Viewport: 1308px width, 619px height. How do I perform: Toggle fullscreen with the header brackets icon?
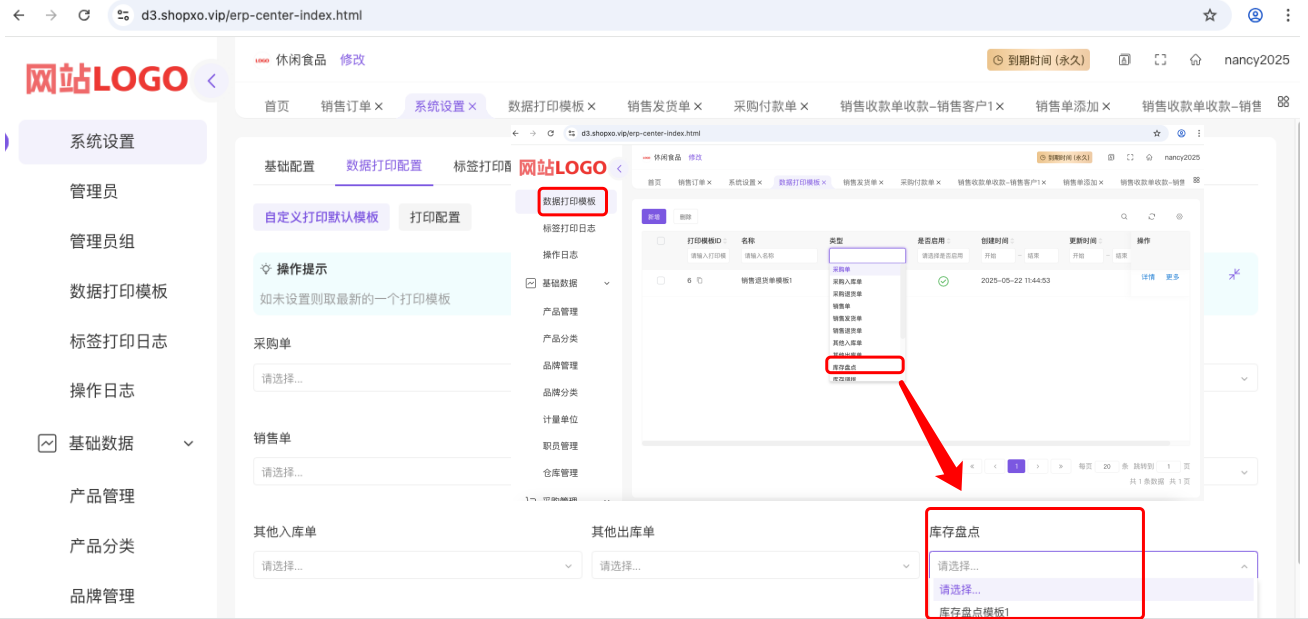point(1160,60)
